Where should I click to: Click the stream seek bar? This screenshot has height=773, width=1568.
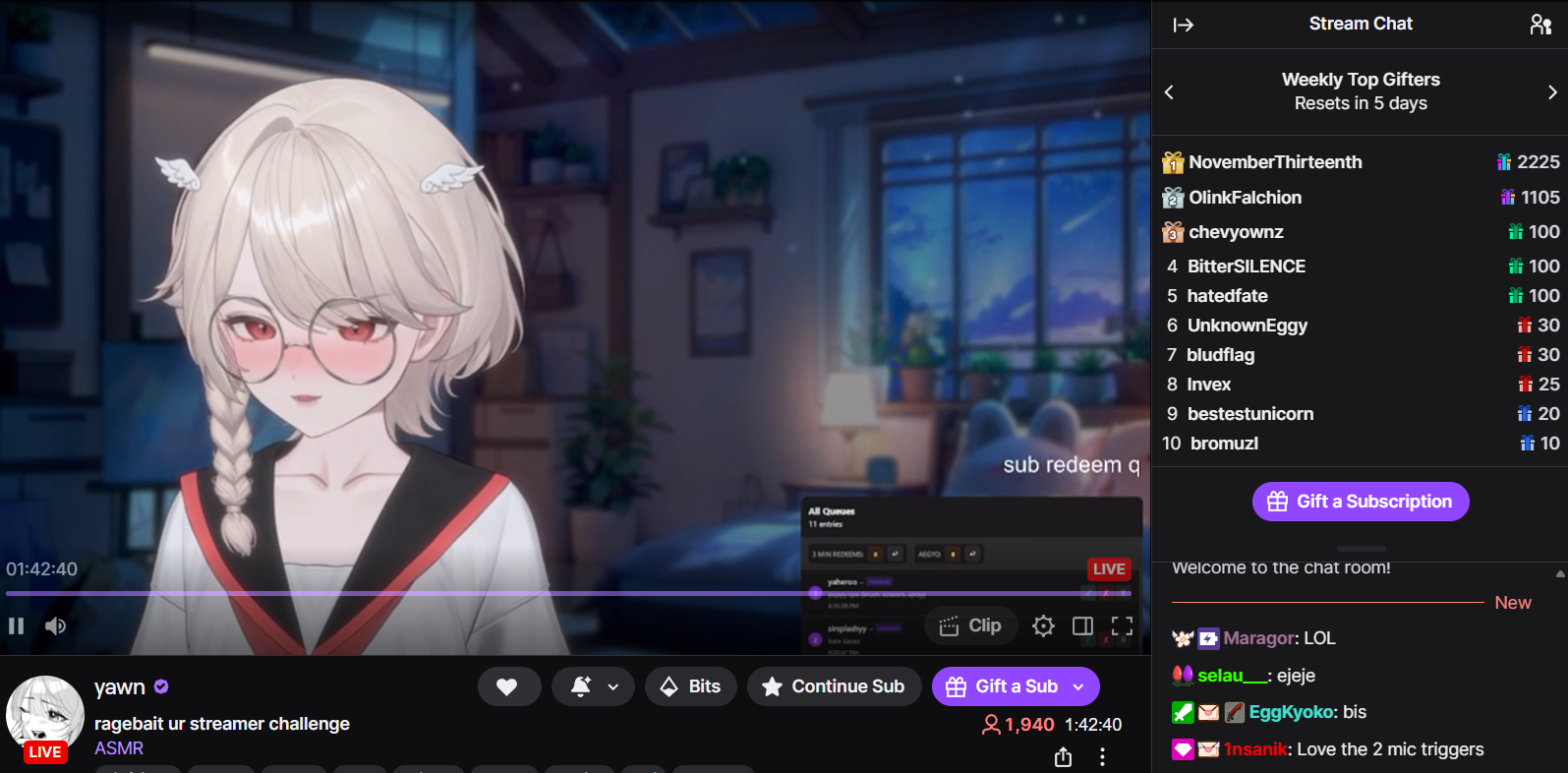click(x=568, y=593)
